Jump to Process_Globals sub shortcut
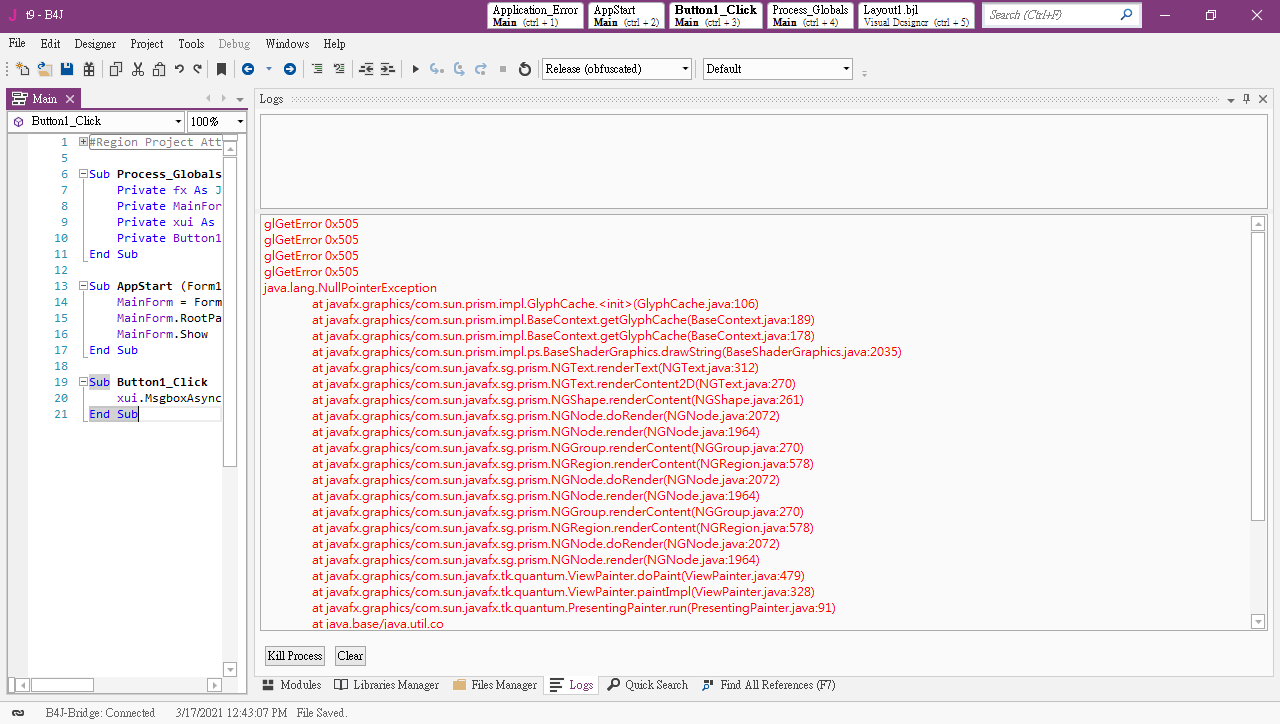 811,15
